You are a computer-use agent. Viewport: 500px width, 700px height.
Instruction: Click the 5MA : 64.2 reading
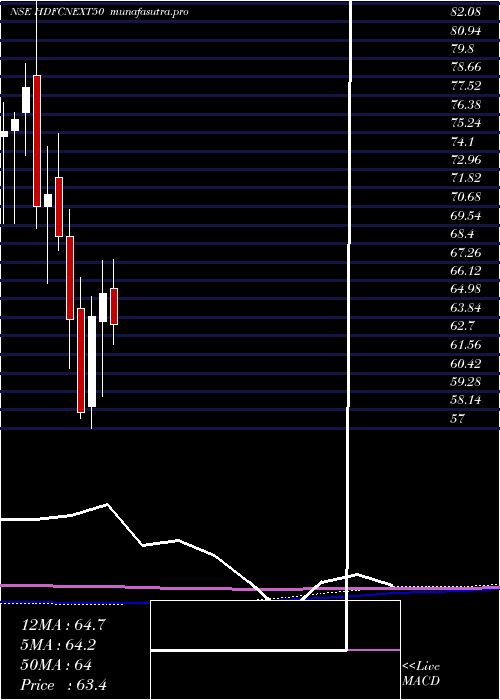coord(59,645)
